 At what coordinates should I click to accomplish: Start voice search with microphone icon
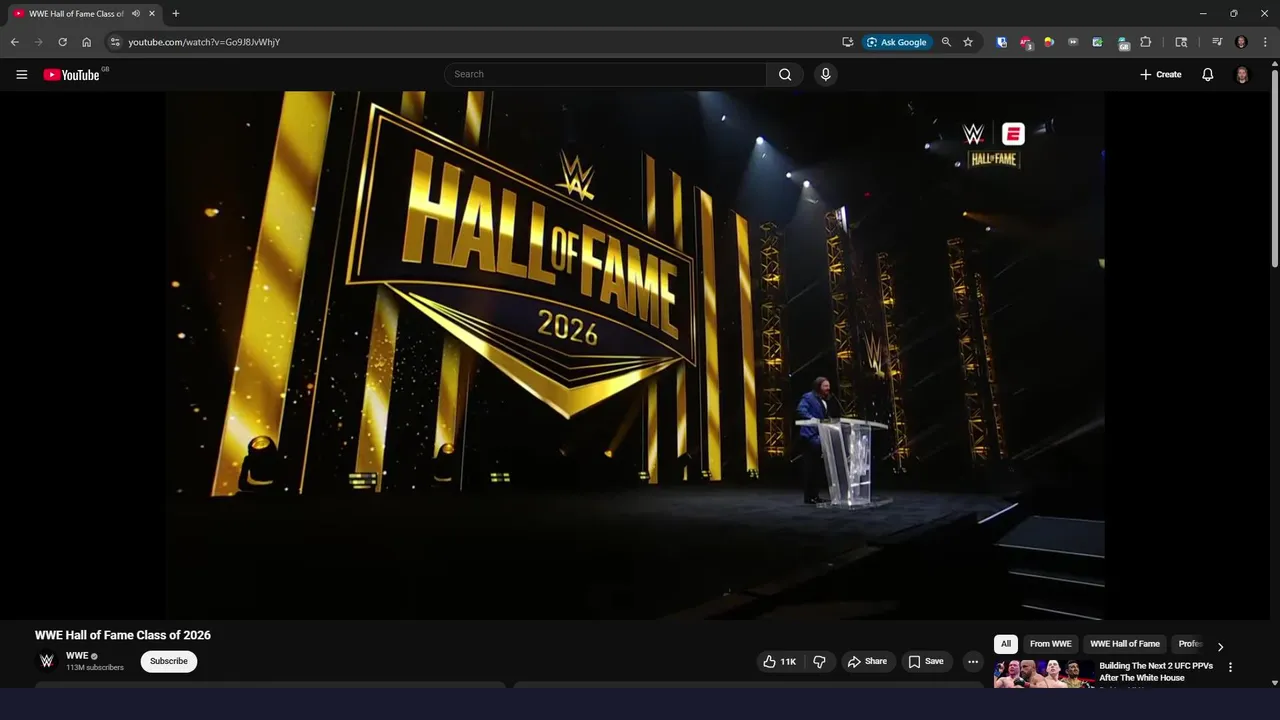(x=825, y=74)
